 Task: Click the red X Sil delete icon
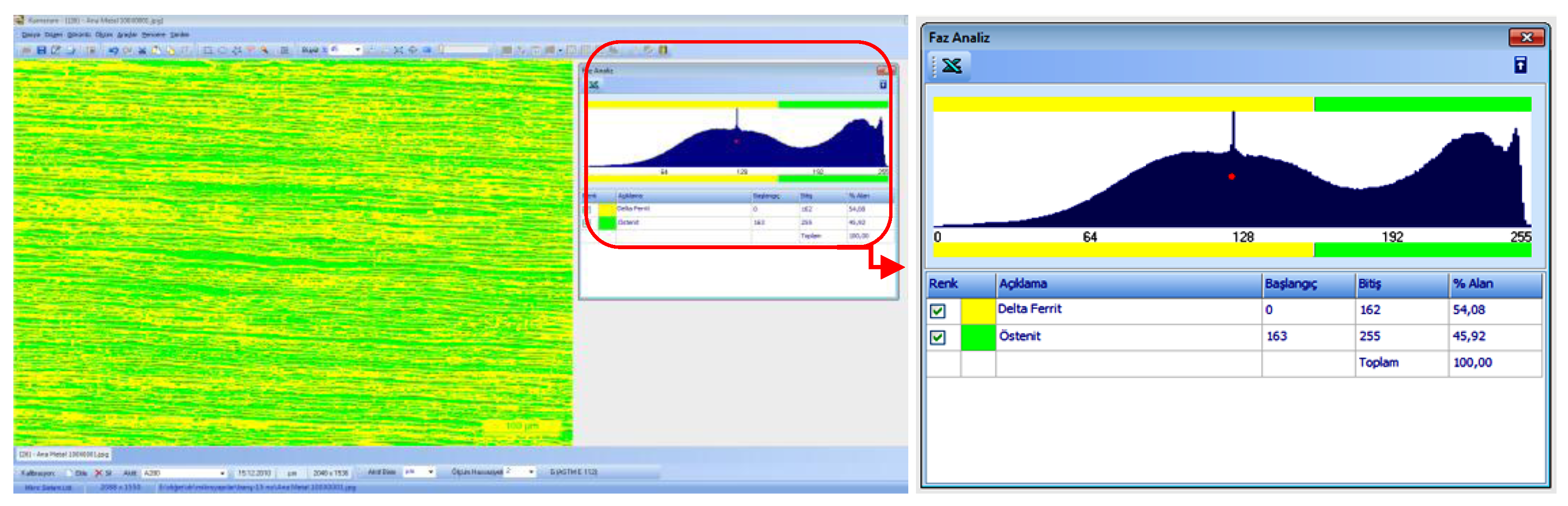pos(98,473)
